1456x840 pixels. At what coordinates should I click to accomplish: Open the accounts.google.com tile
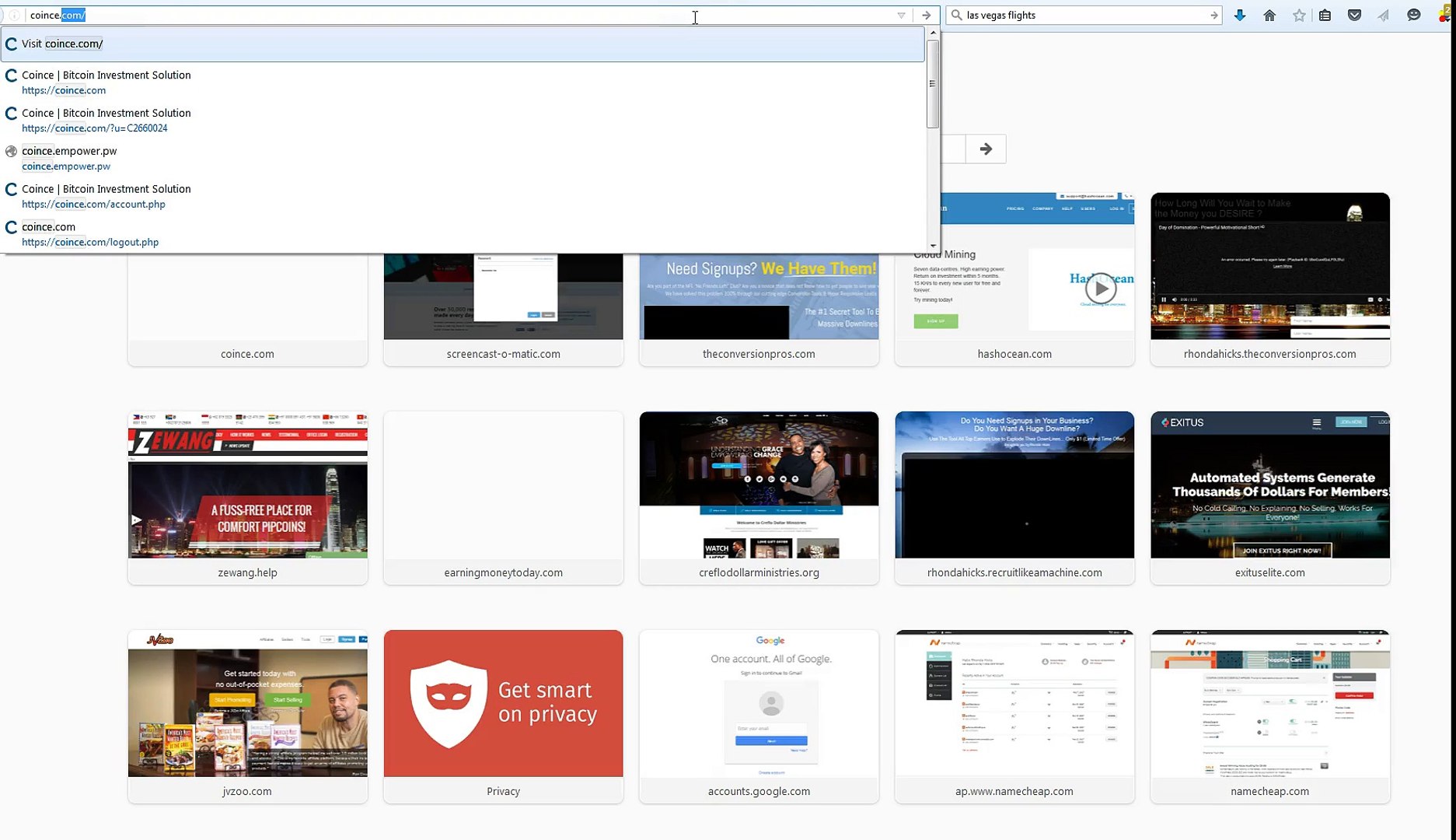[x=759, y=716]
